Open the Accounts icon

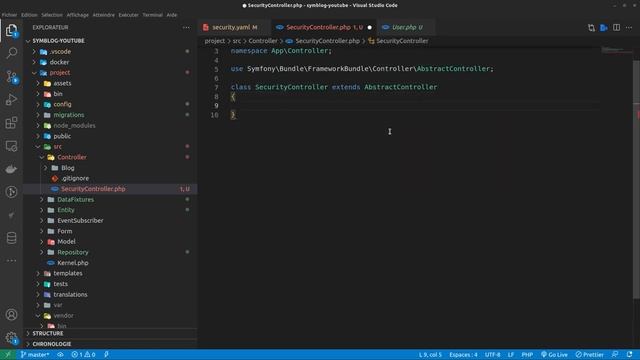(x=11, y=315)
